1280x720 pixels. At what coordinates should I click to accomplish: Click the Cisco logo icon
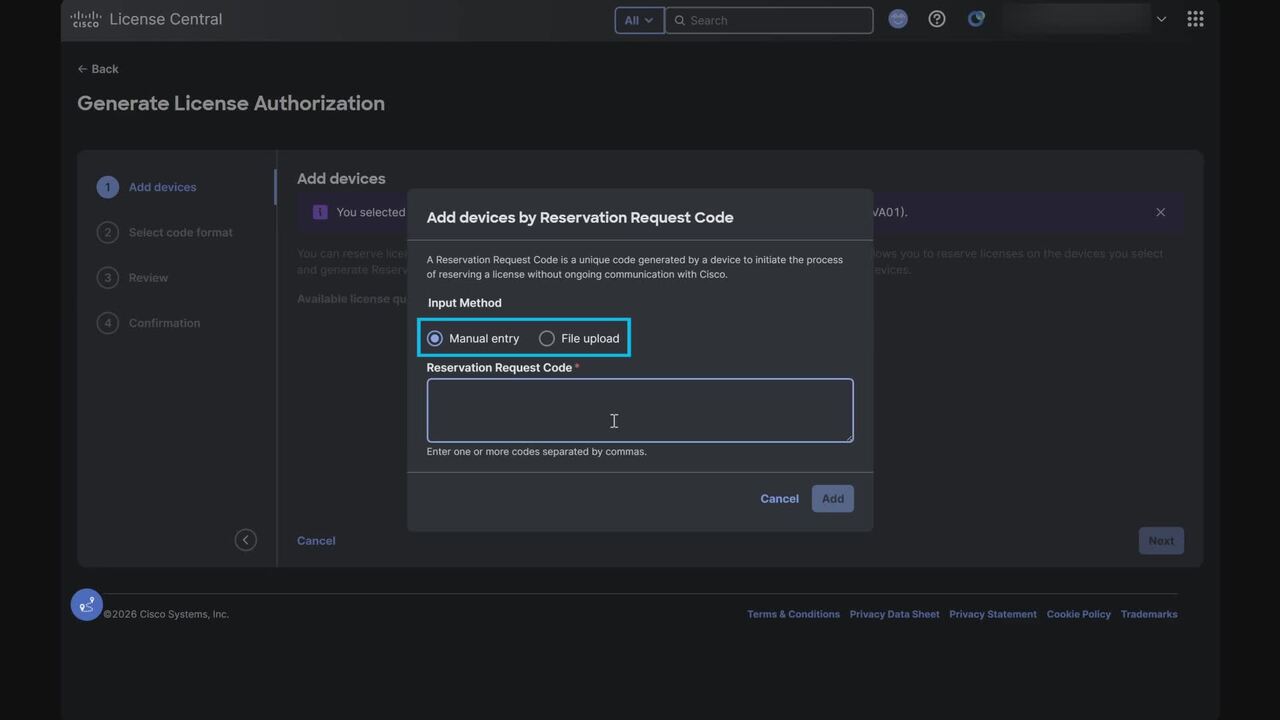(x=86, y=19)
